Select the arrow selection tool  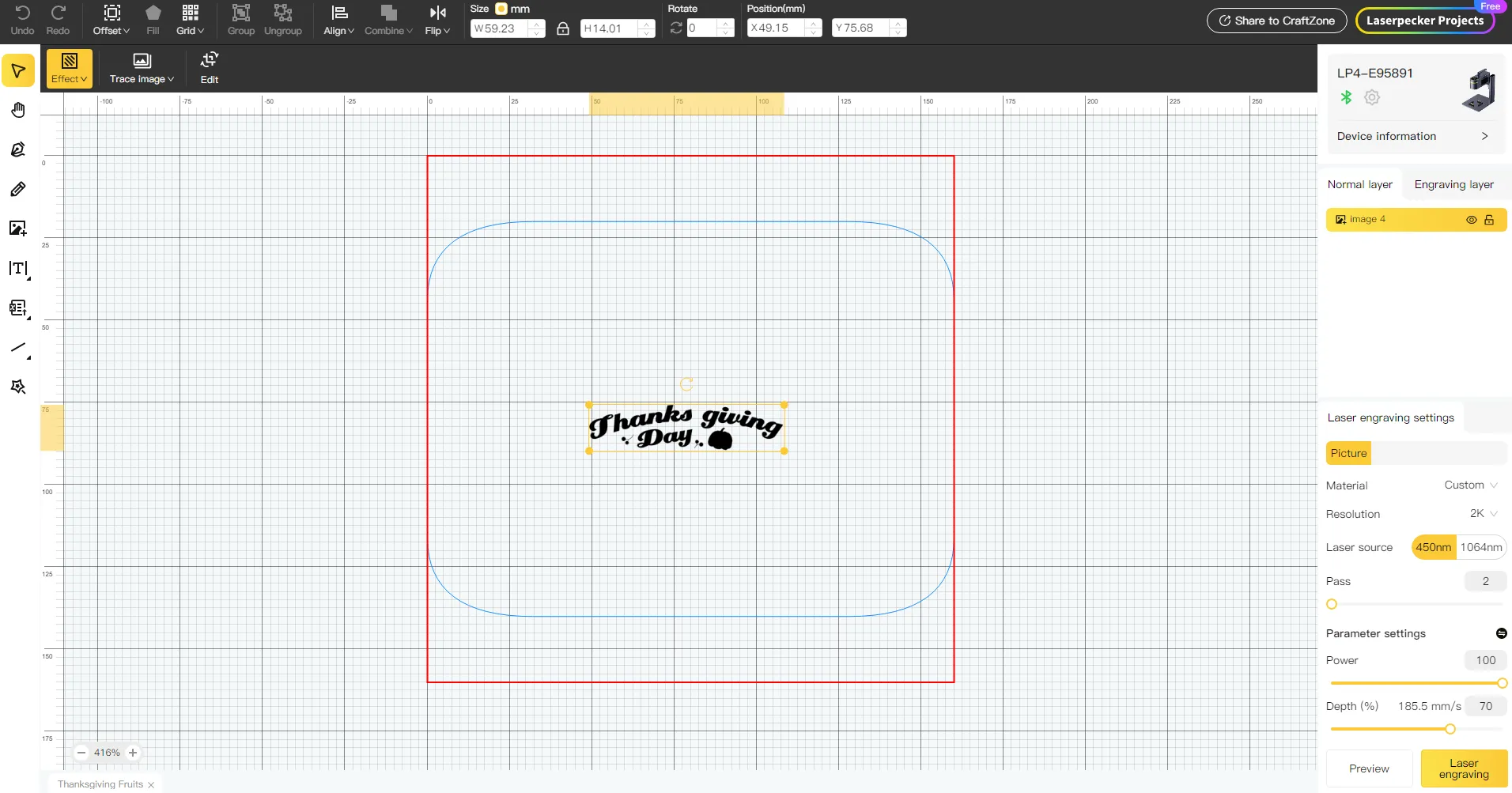[x=18, y=71]
